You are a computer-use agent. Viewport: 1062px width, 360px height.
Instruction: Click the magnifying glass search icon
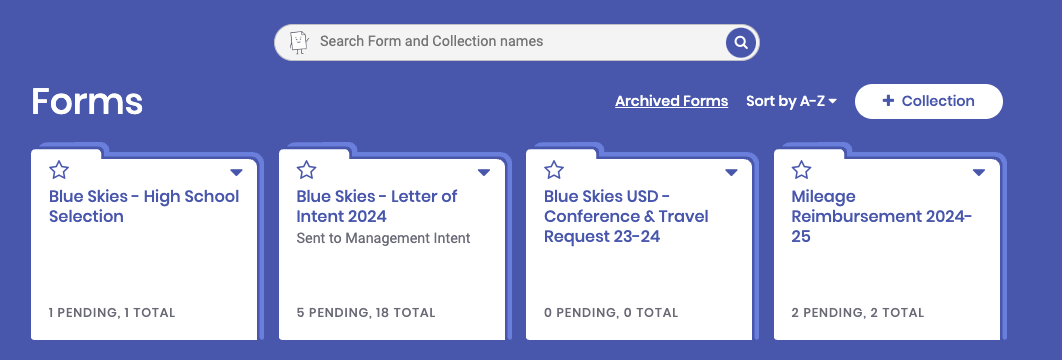pyautogui.click(x=741, y=43)
